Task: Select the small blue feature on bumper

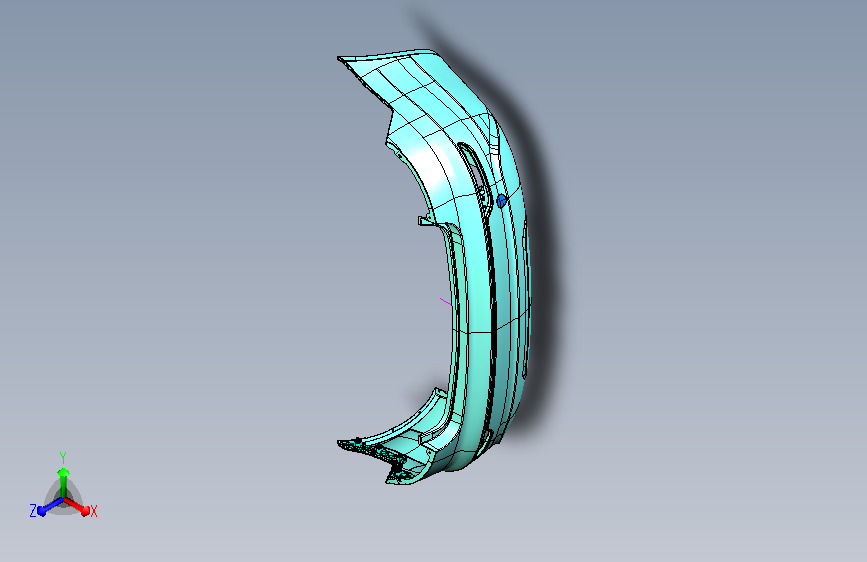Action: [502, 201]
